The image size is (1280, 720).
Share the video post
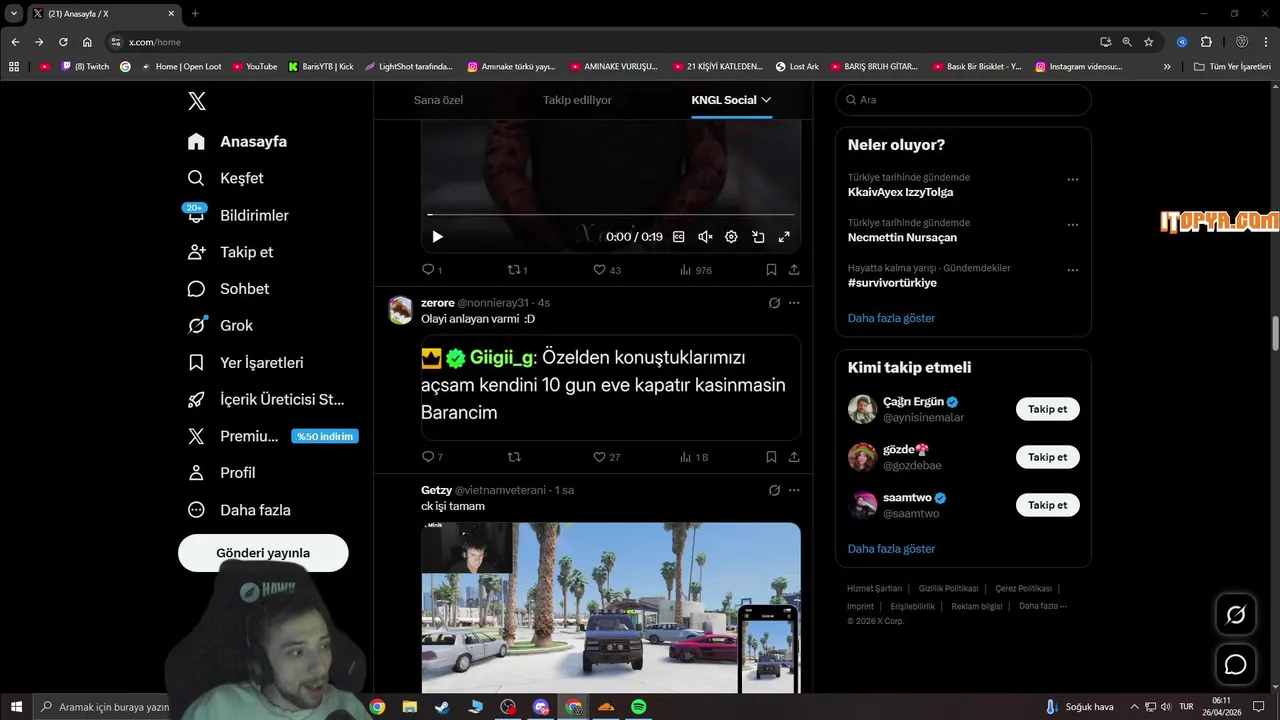click(794, 270)
